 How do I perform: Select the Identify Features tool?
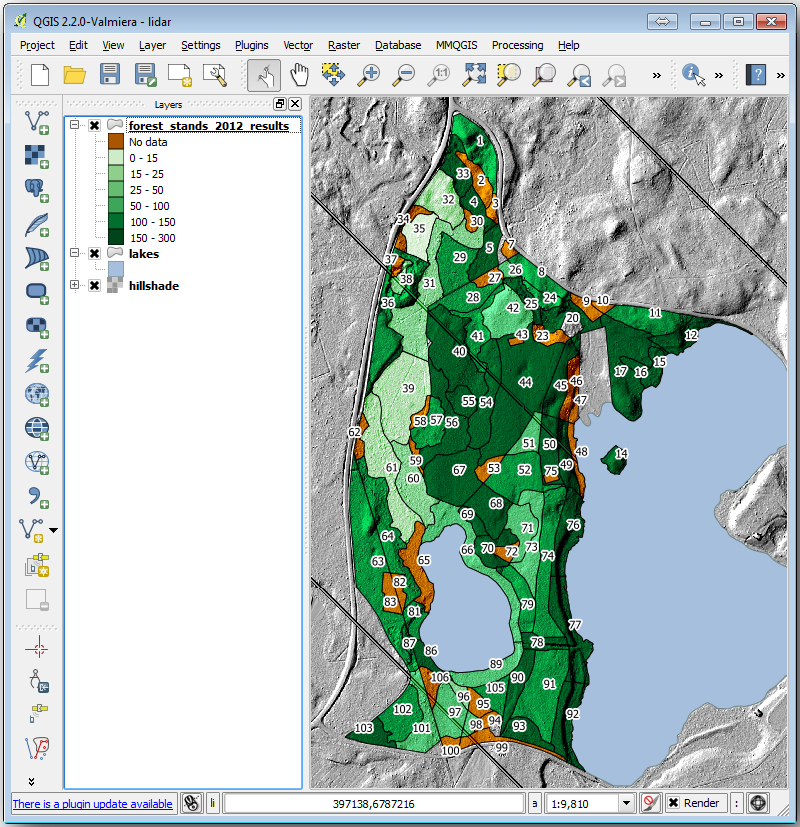tap(694, 75)
